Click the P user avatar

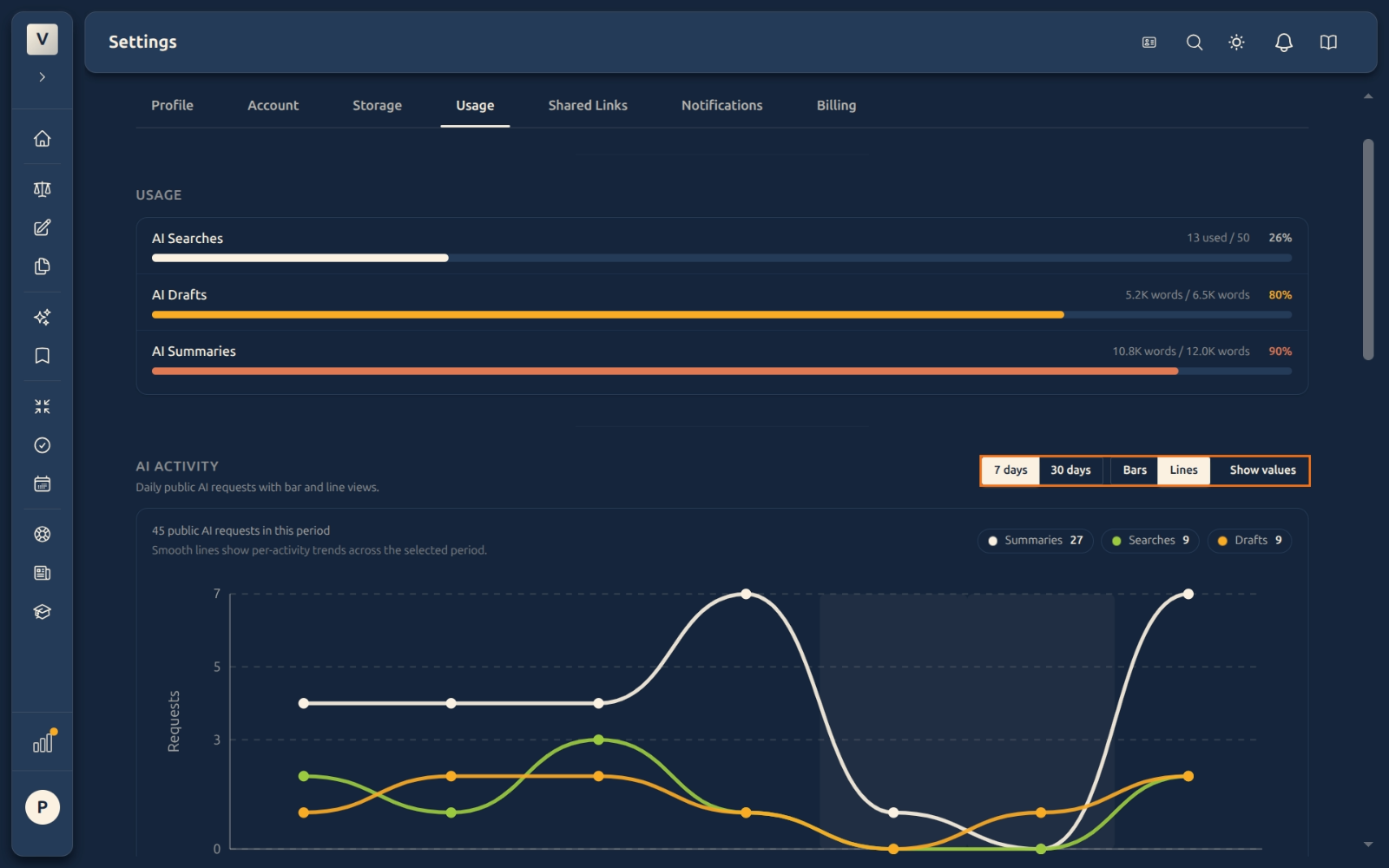[x=42, y=807]
